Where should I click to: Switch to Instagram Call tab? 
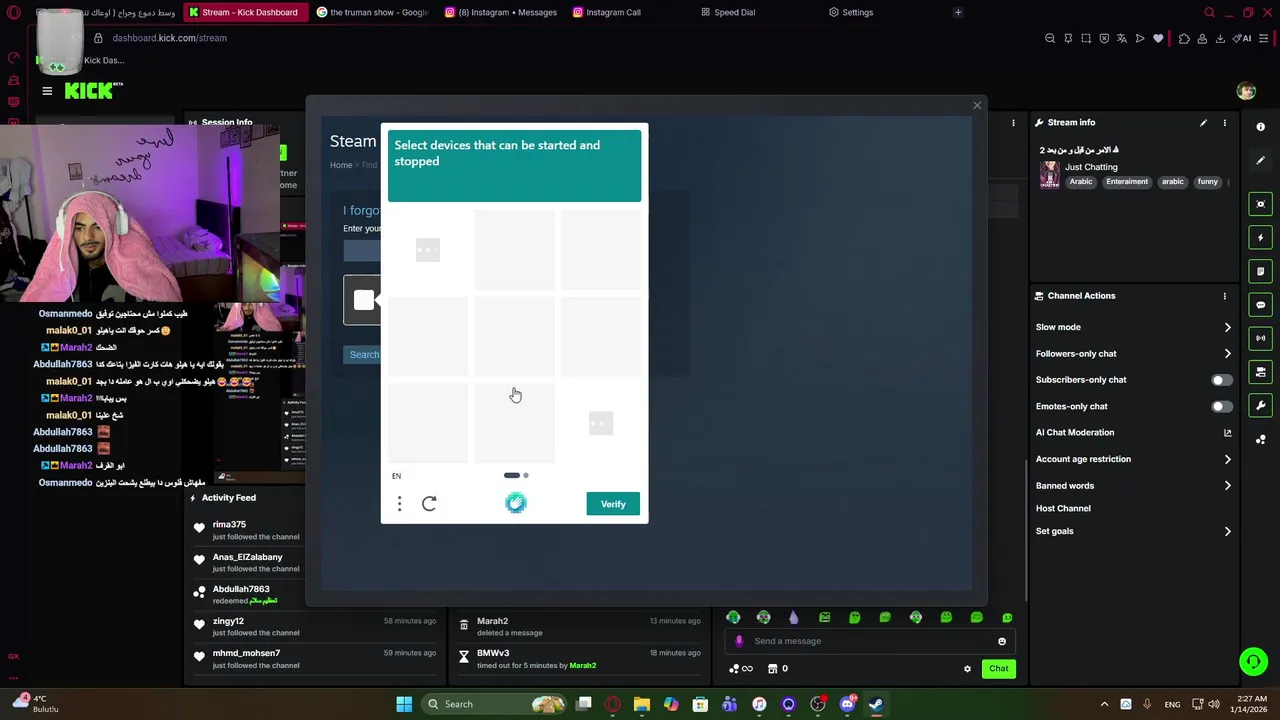click(x=607, y=12)
